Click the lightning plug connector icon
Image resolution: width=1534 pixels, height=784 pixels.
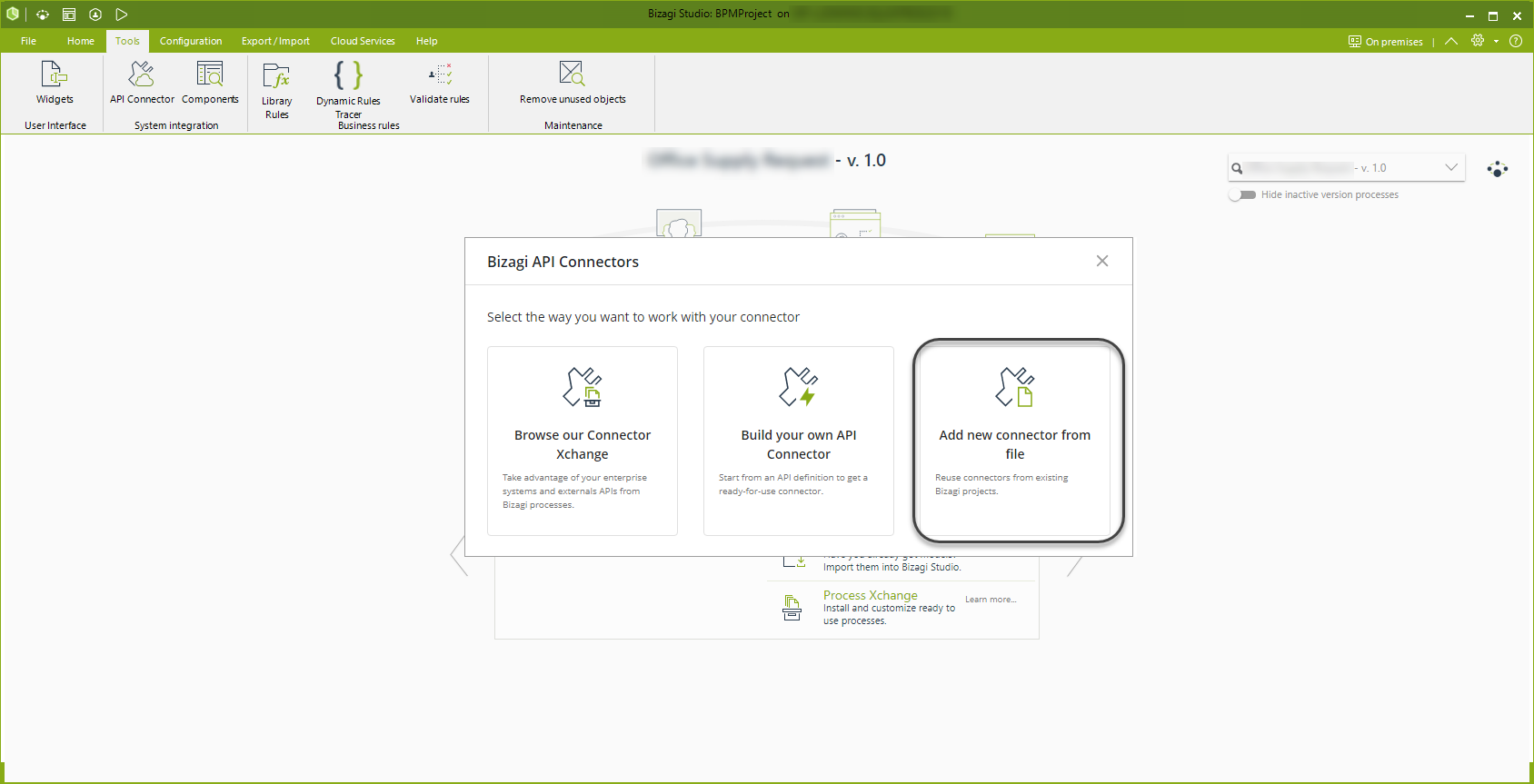[x=798, y=387]
